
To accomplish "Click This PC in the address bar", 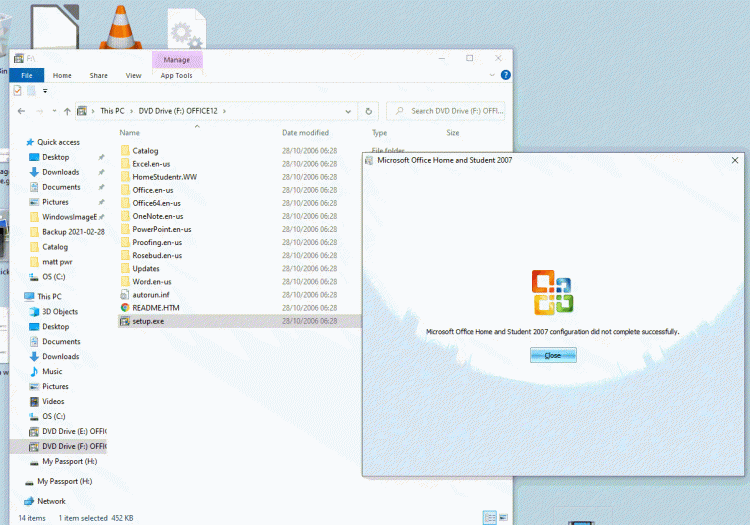I will point(112,111).
